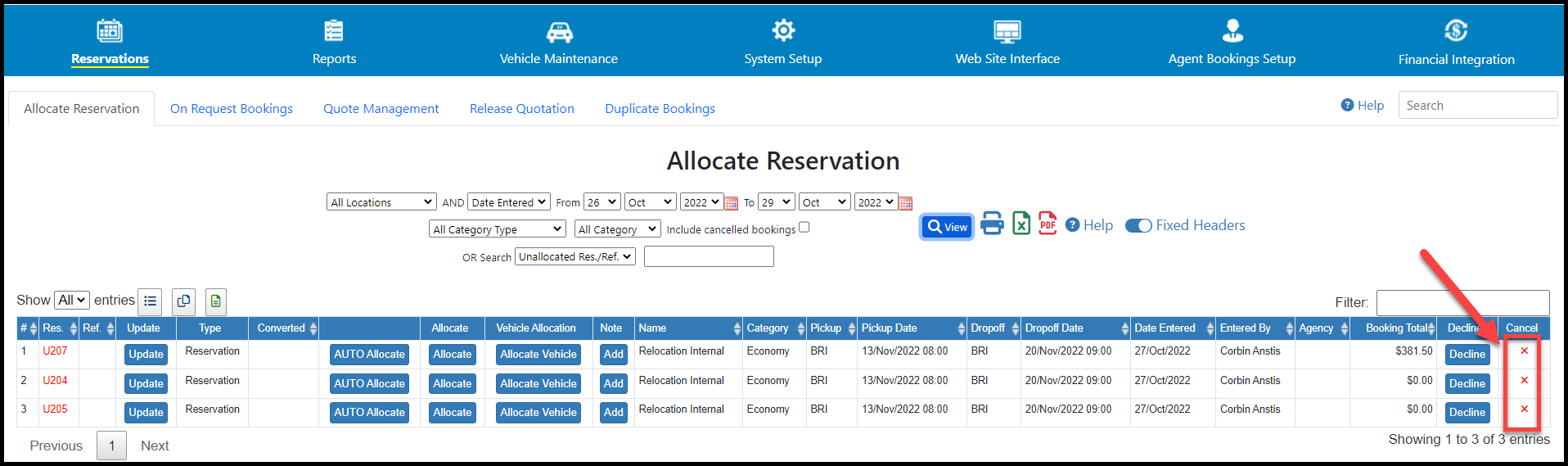Image resolution: width=1568 pixels, height=466 pixels.
Task: Open the Reports clipboard icon
Action: (x=334, y=31)
